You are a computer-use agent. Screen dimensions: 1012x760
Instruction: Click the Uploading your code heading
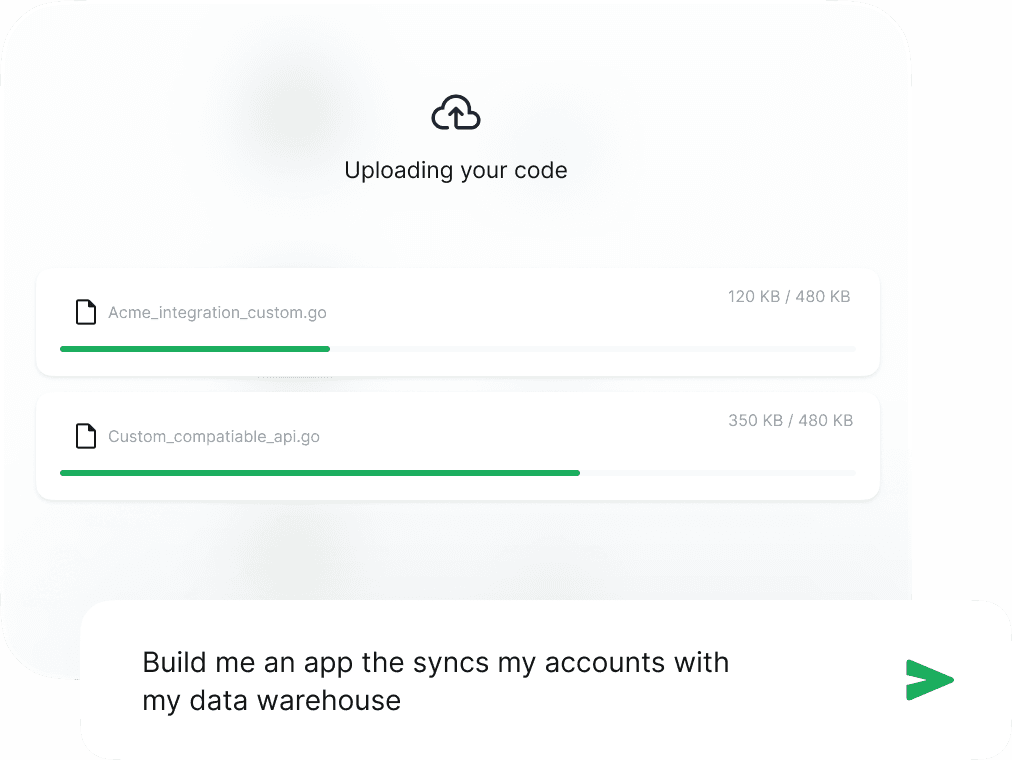456,170
